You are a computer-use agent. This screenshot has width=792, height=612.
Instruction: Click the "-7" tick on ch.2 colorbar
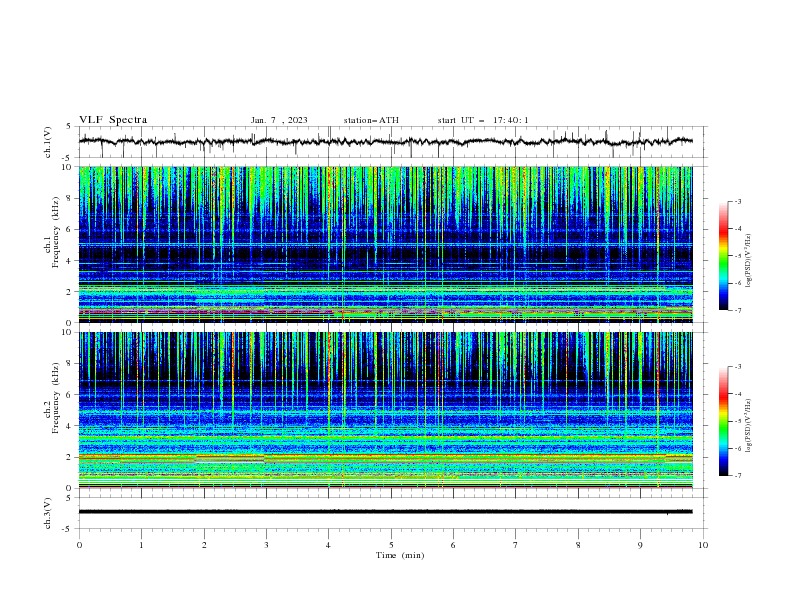pyautogui.click(x=737, y=475)
